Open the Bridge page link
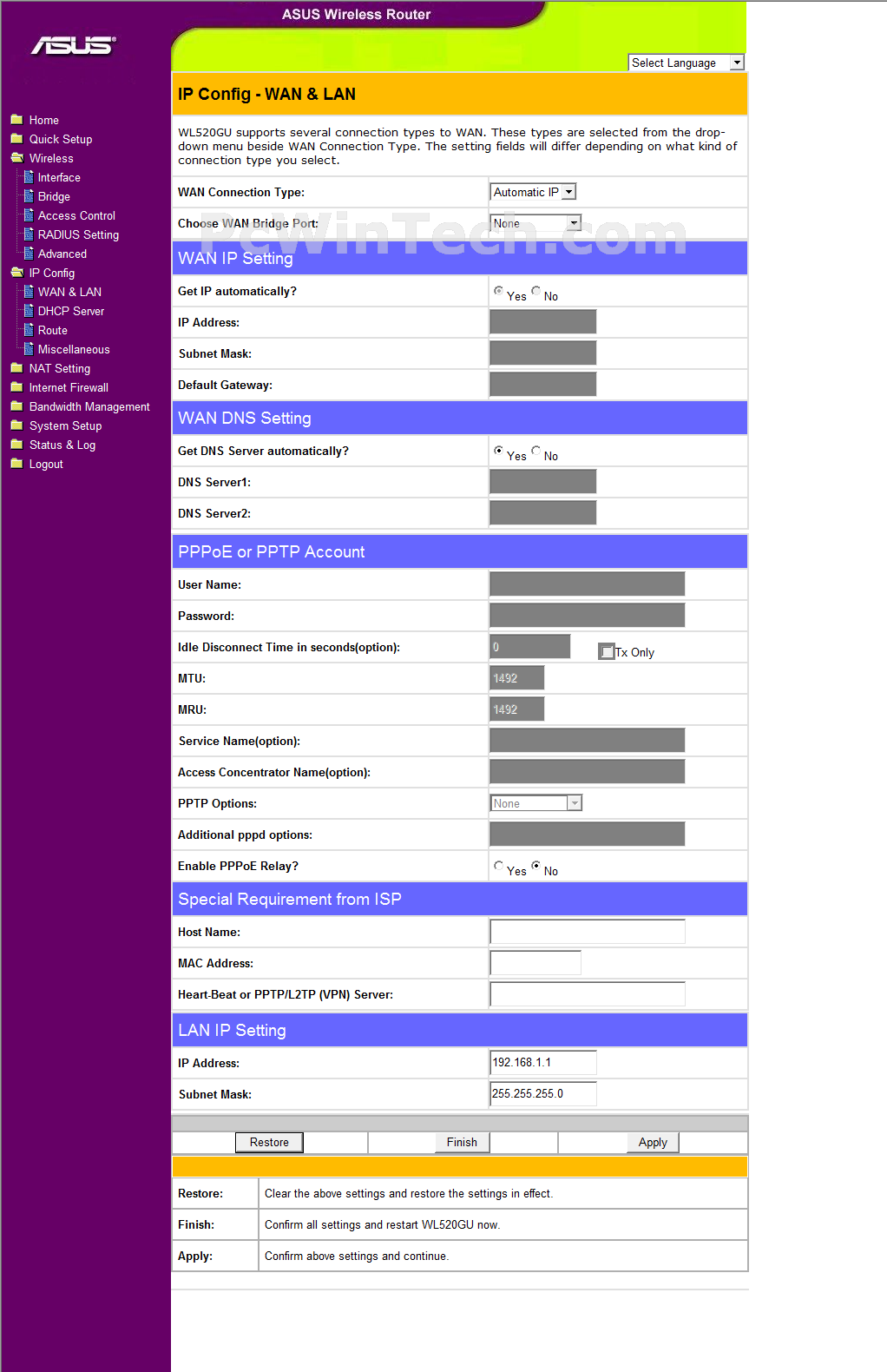This screenshot has height=1372, width=887. (x=54, y=196)
